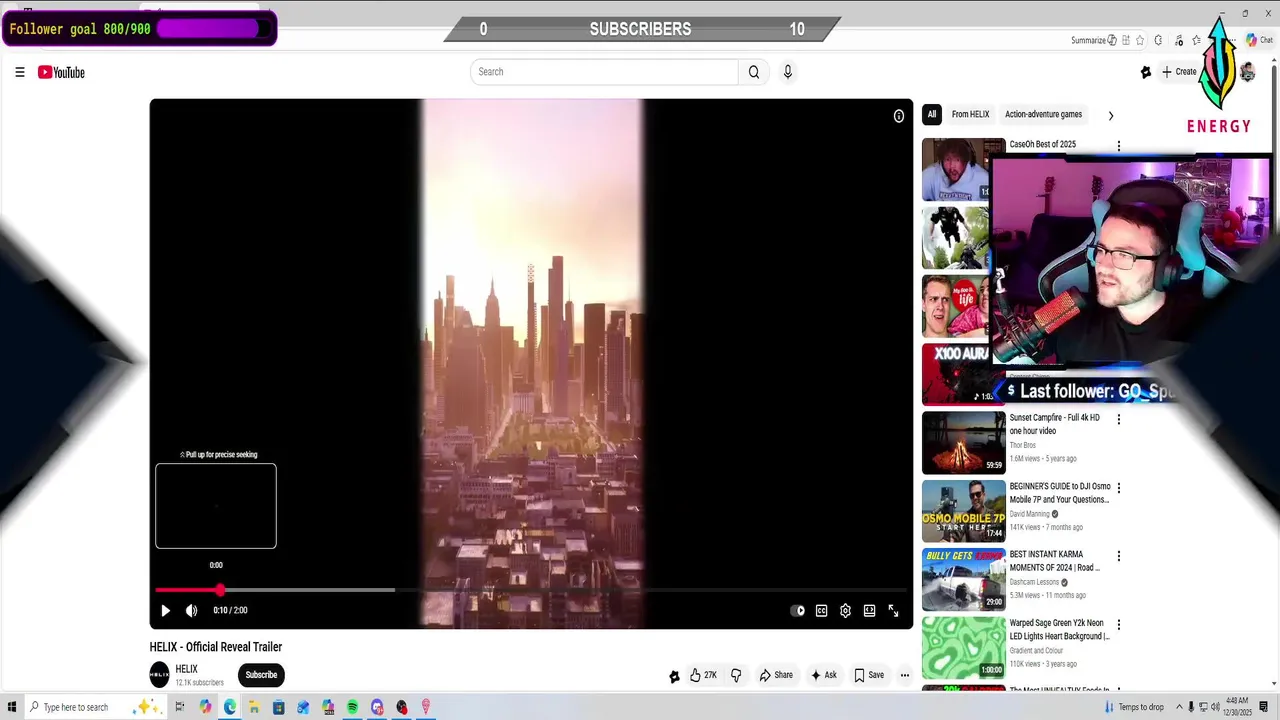
Task: Switch to theater mode
Action: click(x=869, y=611)
